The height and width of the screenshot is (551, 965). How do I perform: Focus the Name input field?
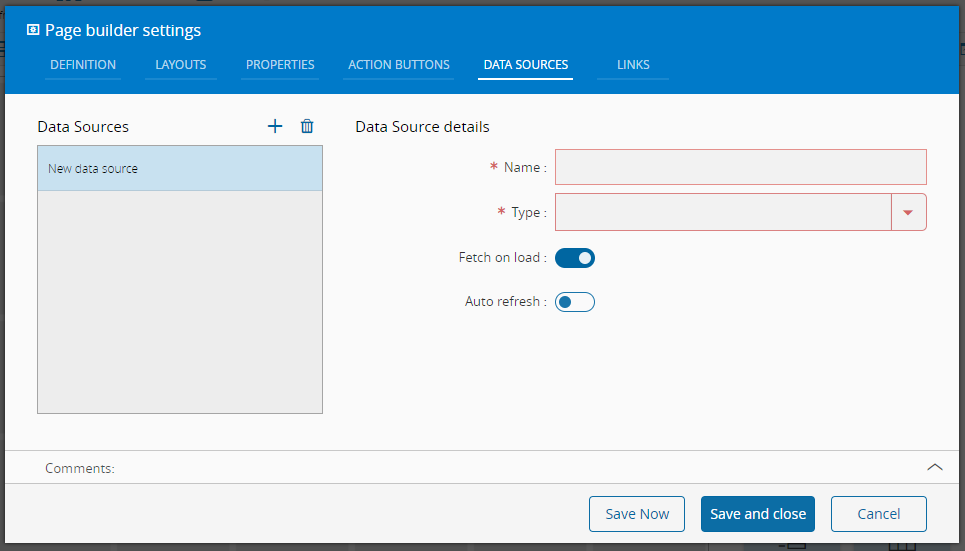click(x=740, y=167)
